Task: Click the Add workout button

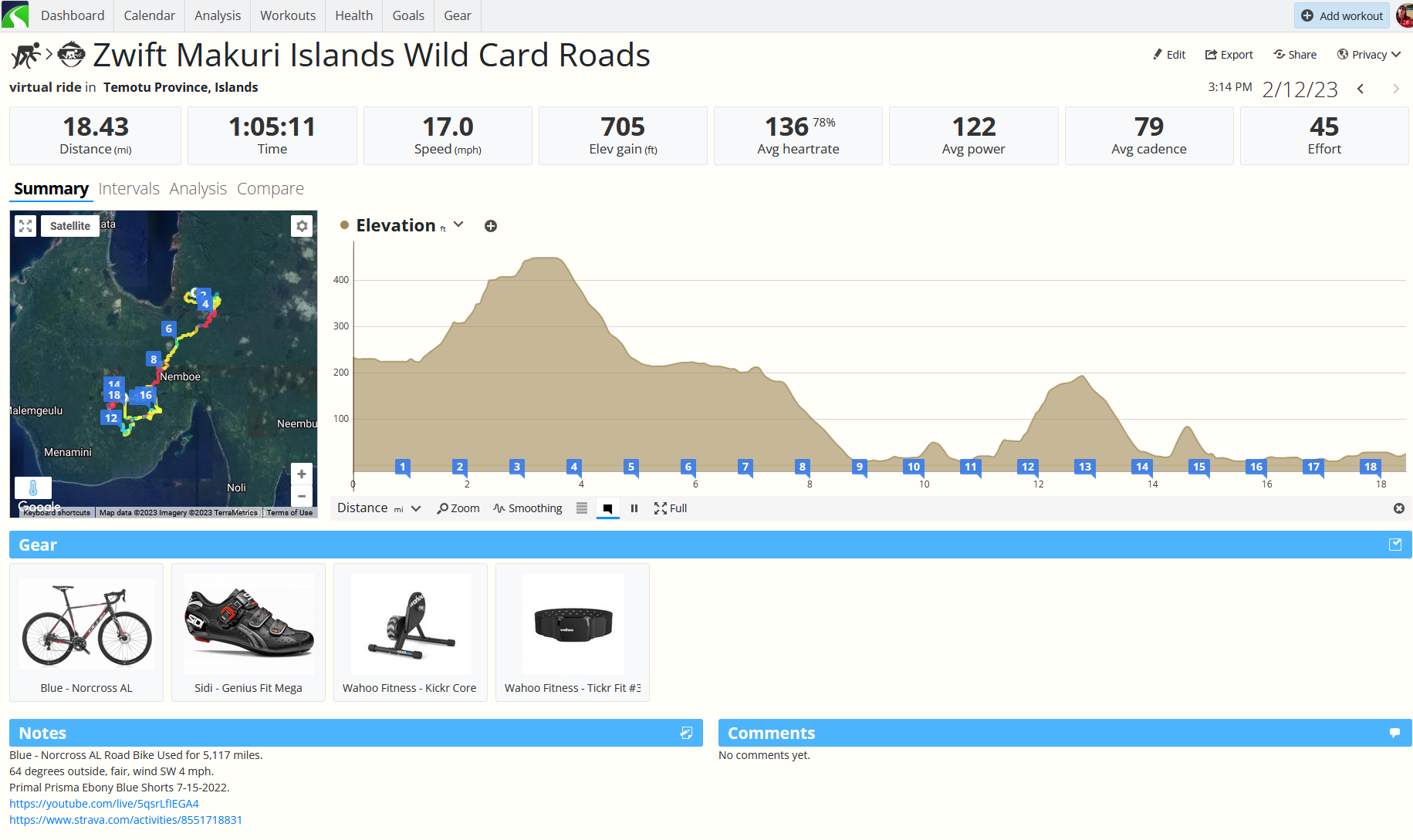Action: click(1342, 15)
